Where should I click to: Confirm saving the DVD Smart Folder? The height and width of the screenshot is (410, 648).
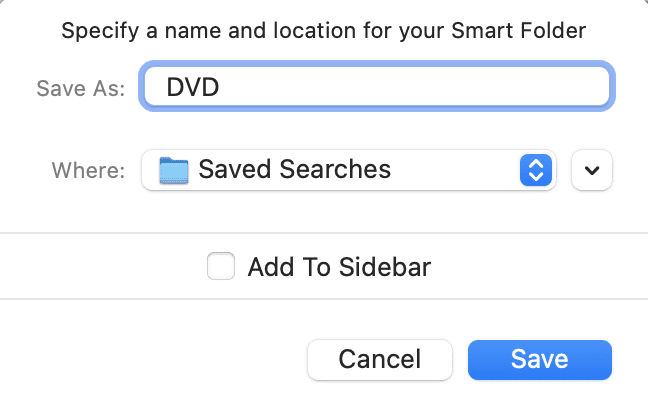[x=539, y=359]
